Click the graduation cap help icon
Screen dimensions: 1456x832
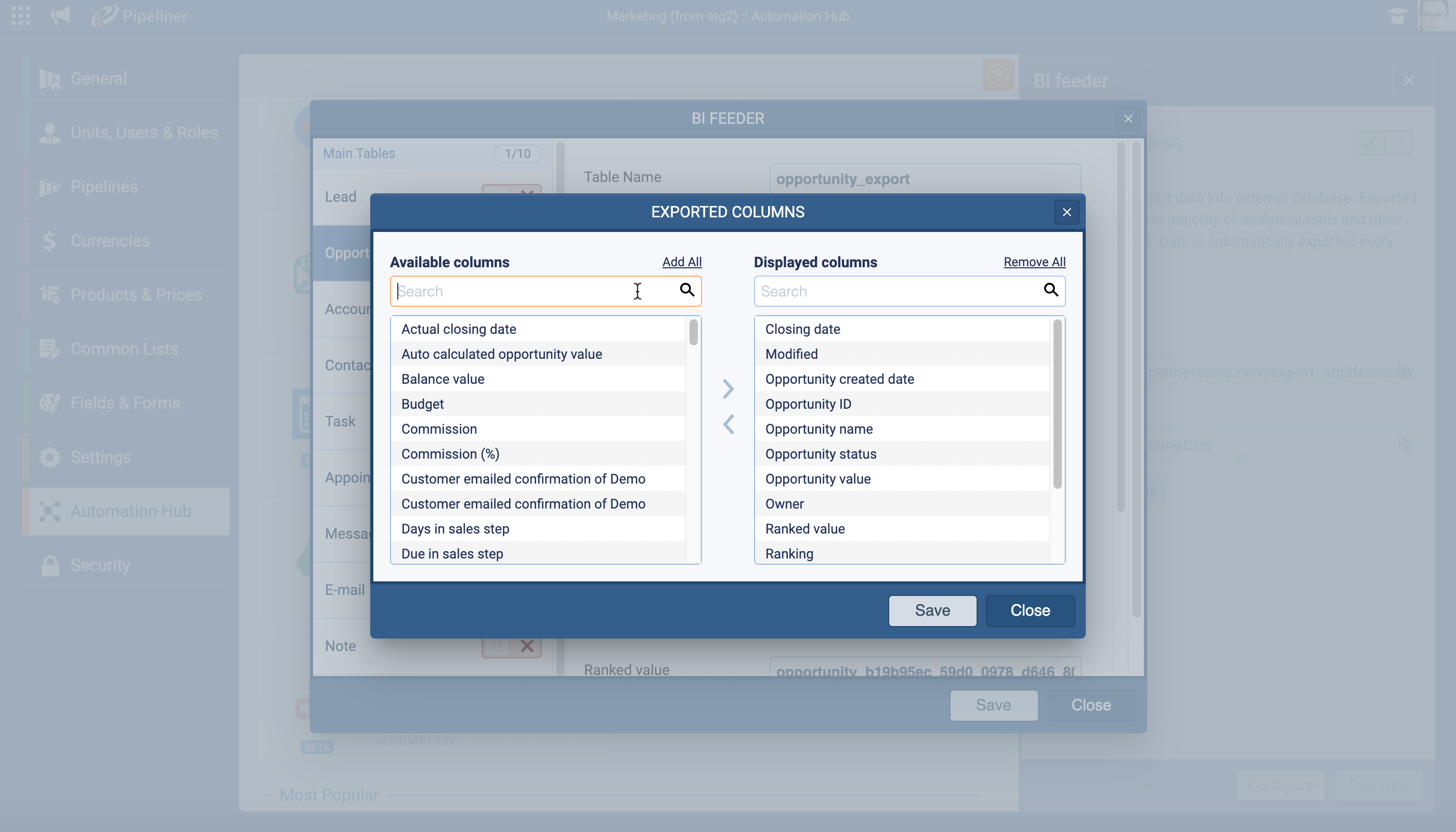click(1397, 16)
